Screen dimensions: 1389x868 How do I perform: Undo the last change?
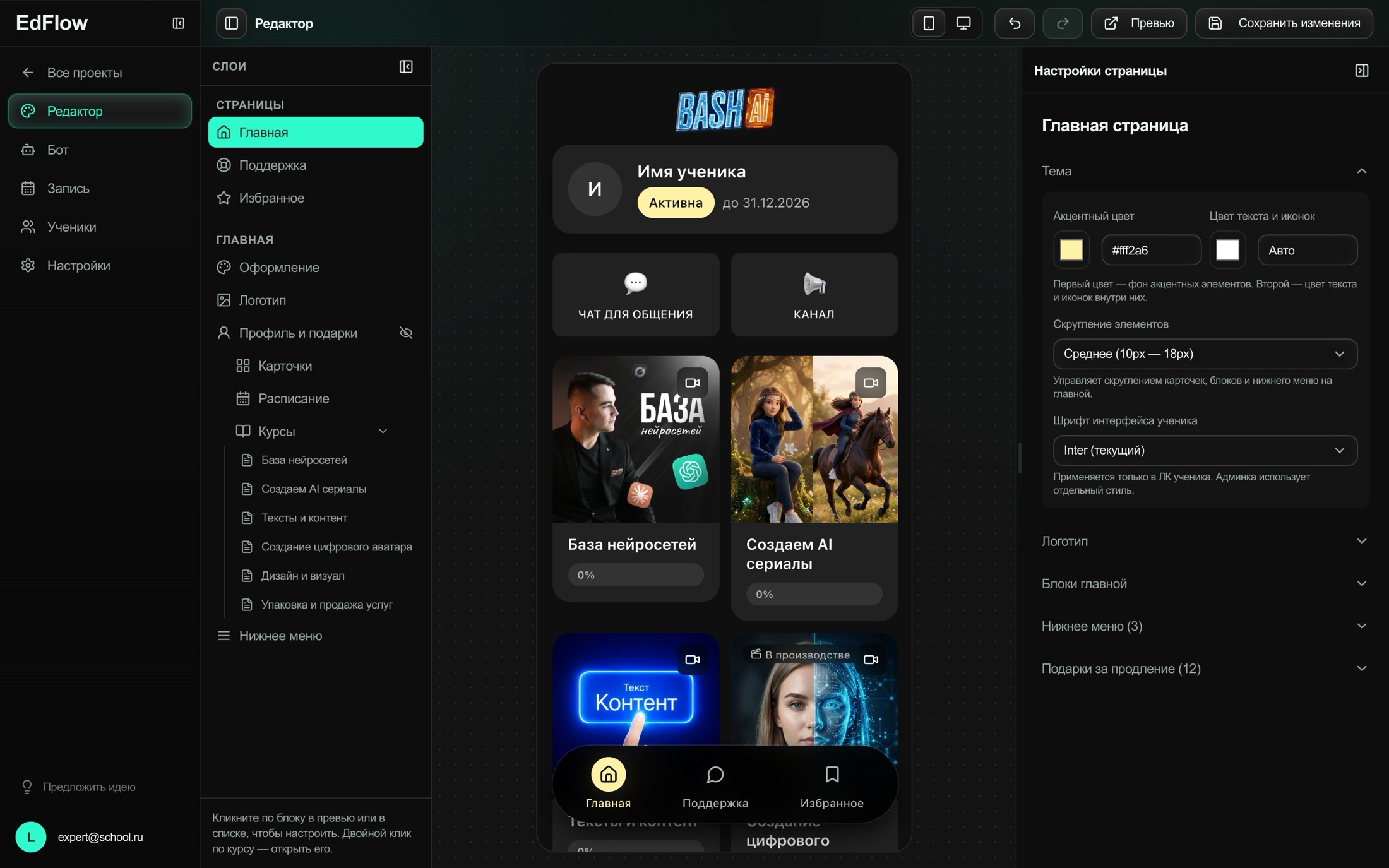[1015, 23]
